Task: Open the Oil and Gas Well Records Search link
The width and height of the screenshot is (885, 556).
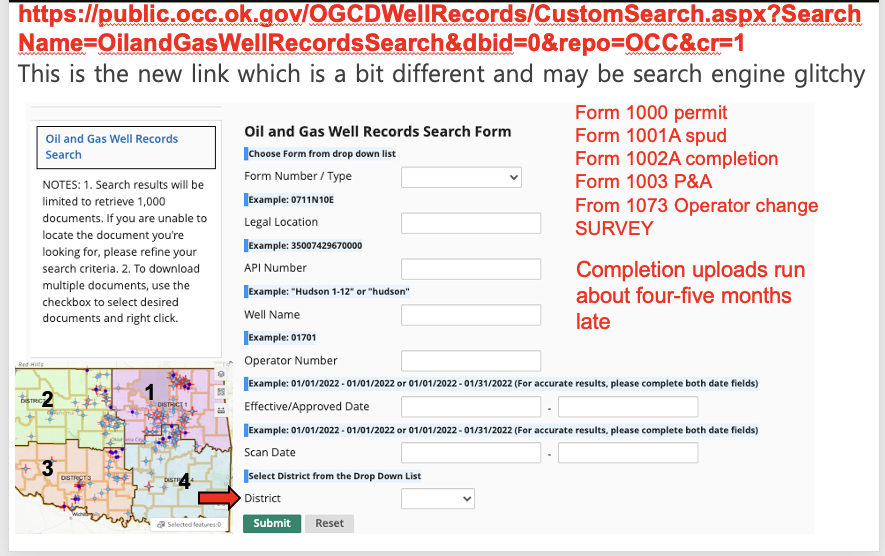Action: click(x=112, y=147)
